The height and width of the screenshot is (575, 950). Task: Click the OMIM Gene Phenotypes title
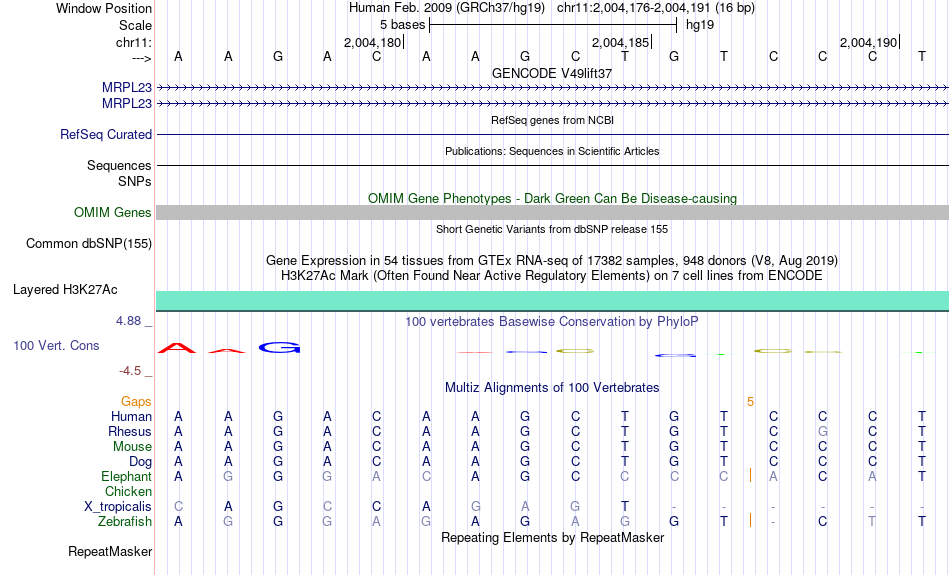(552, 198)
